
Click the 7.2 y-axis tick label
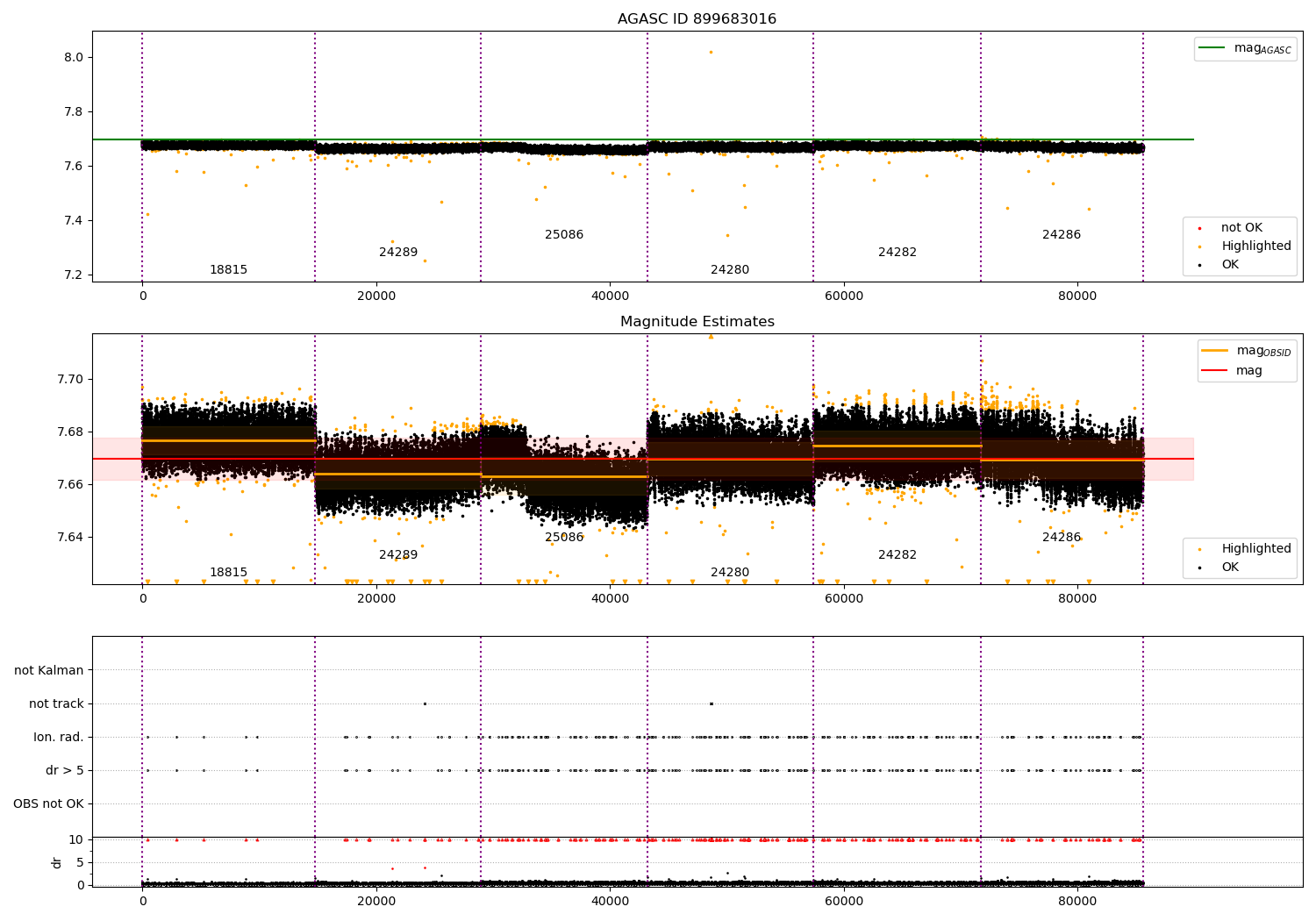(x=74, y=275)
